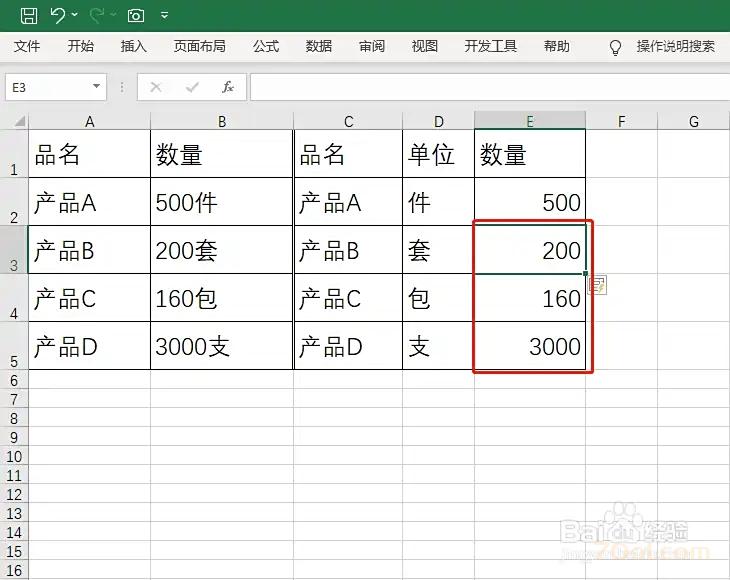Click the Cancel X icon in formula bar
Viewport: 730px width, 580px height.
(156, 87)
